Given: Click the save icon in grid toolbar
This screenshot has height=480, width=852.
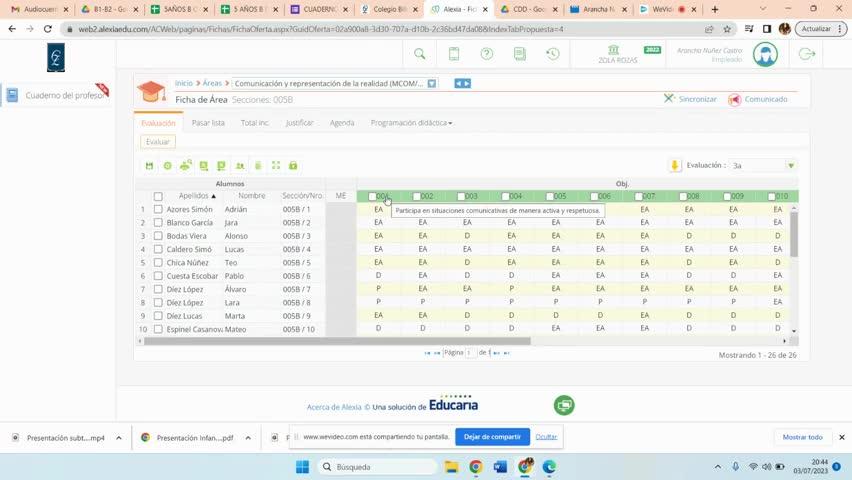Looking at the screenshot, I should click(x=149, y=166).
